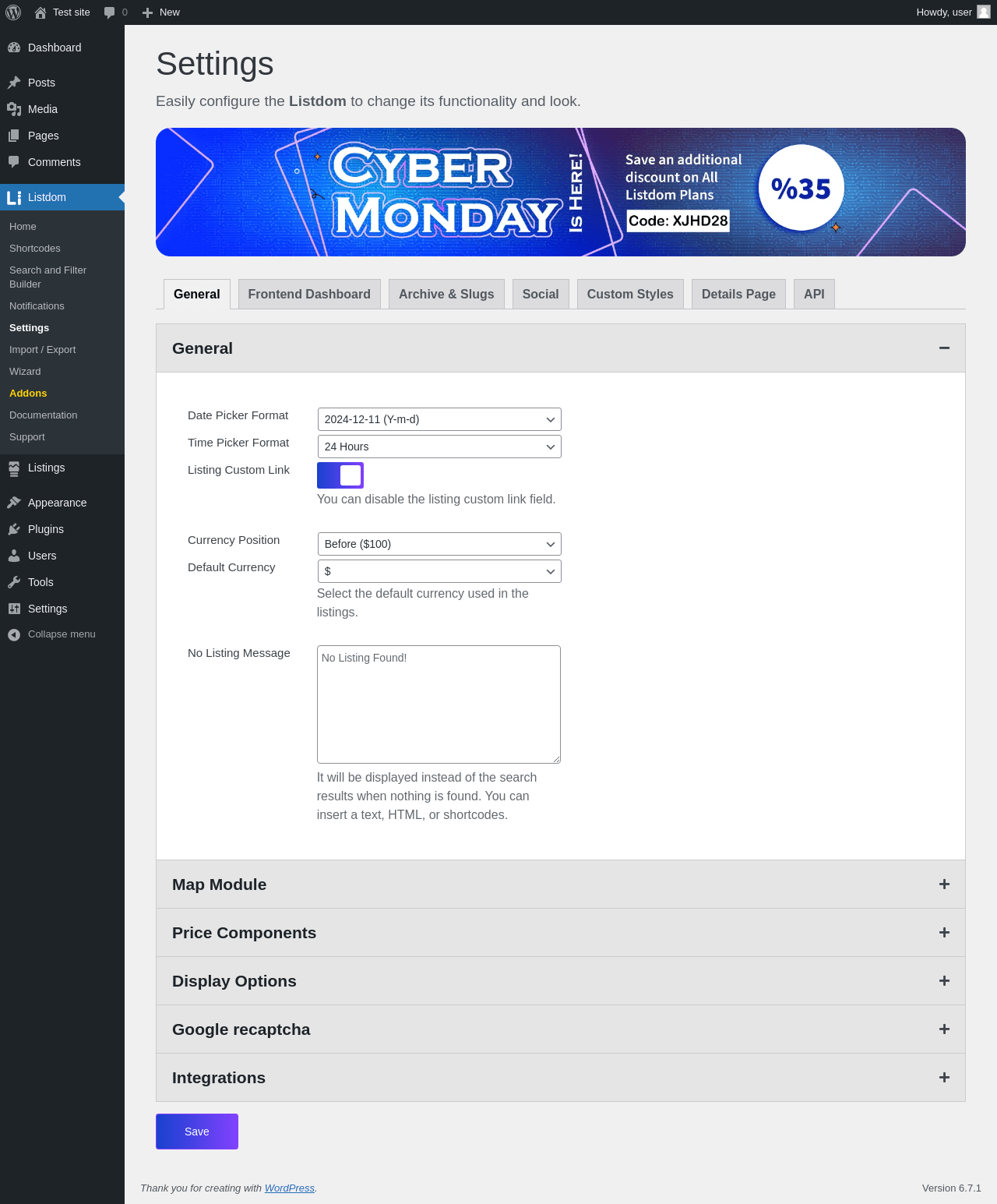The width and height of the screenshot is (997, 1204).
Task: Open Notifications submenu item
Action: click(x=62, y=306)
